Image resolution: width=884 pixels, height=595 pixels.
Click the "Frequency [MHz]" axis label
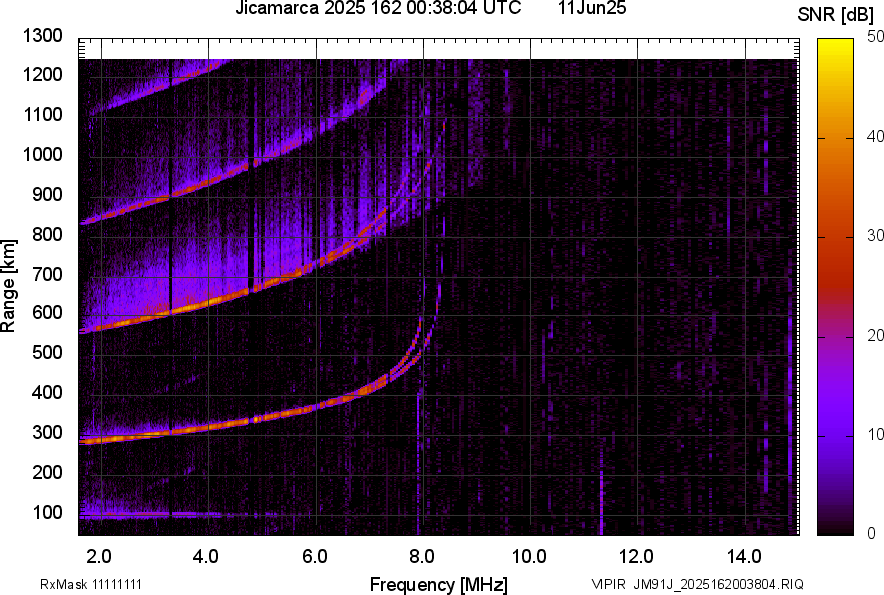pos(439,584)
